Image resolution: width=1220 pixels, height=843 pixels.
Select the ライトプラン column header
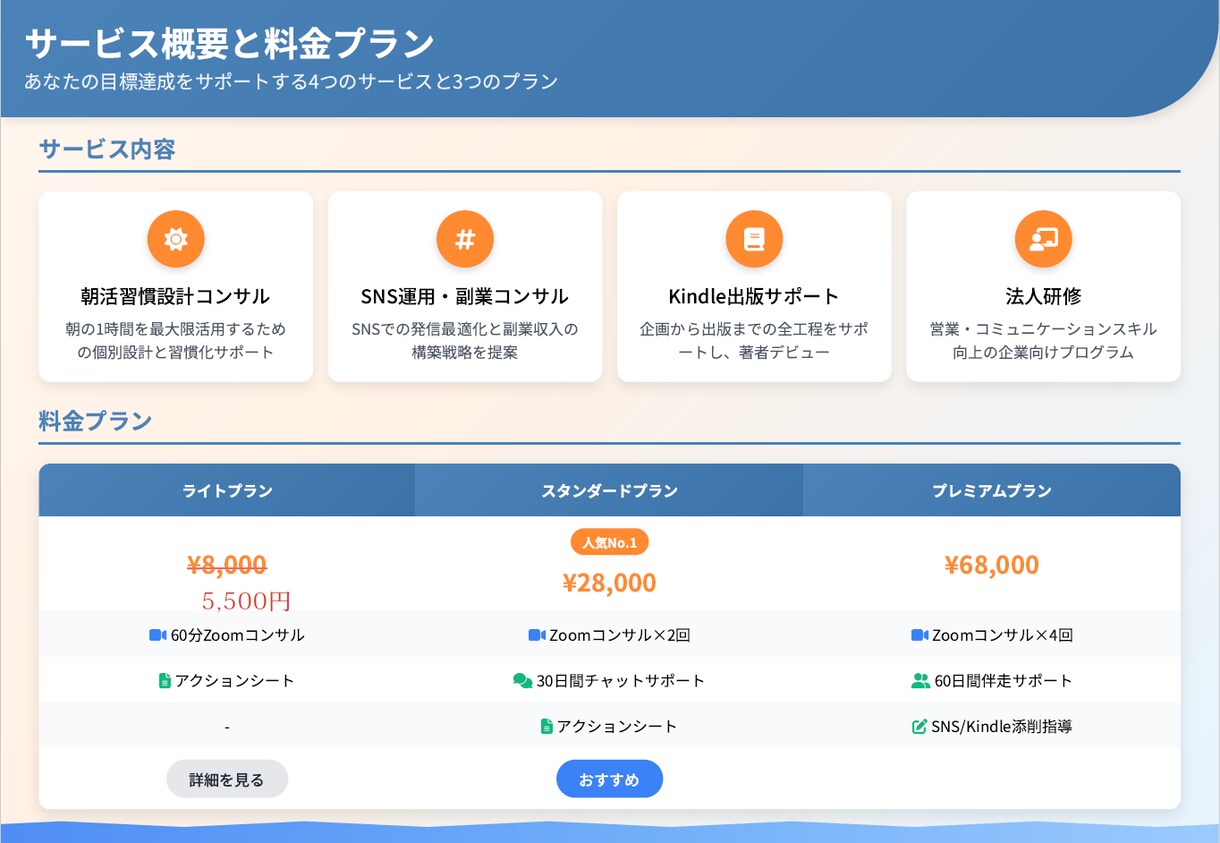coord(227,490)
